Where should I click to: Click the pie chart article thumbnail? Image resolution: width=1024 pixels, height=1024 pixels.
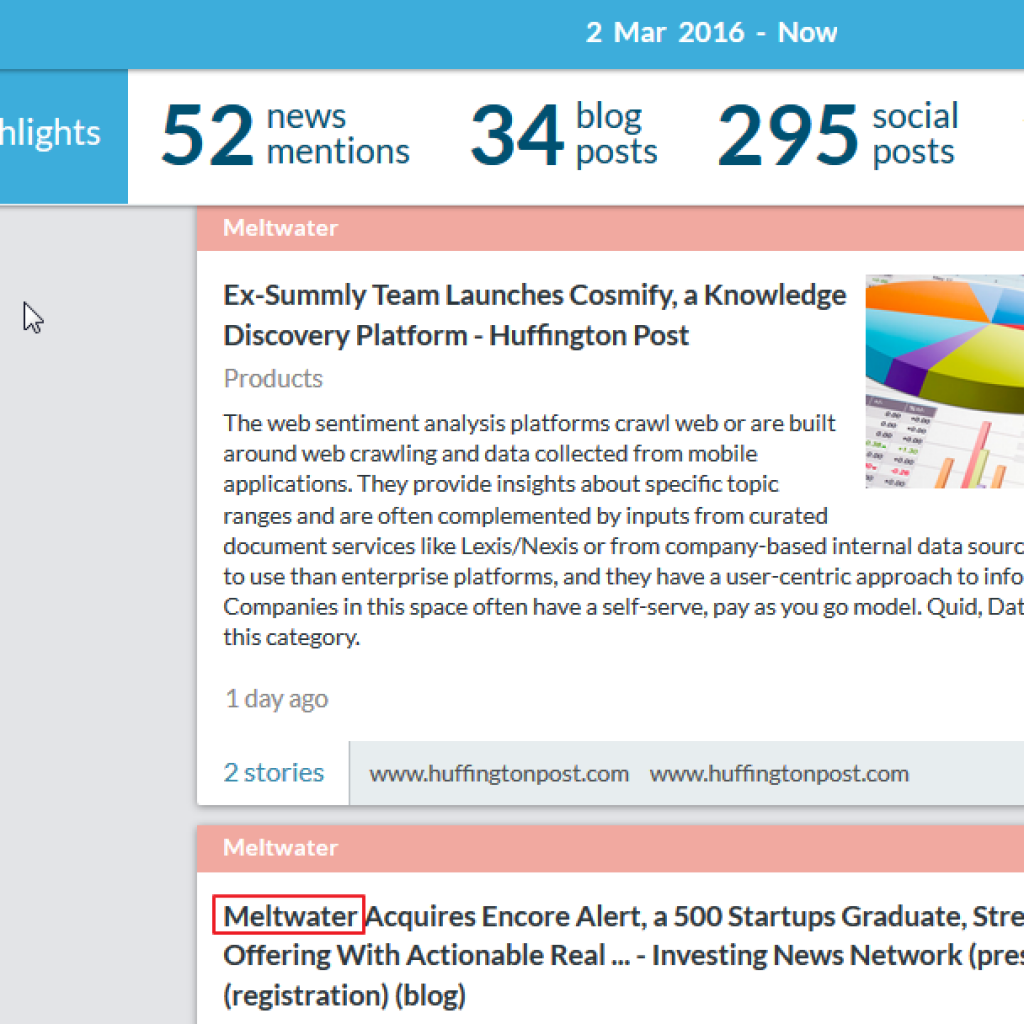[x=944, y=381]
